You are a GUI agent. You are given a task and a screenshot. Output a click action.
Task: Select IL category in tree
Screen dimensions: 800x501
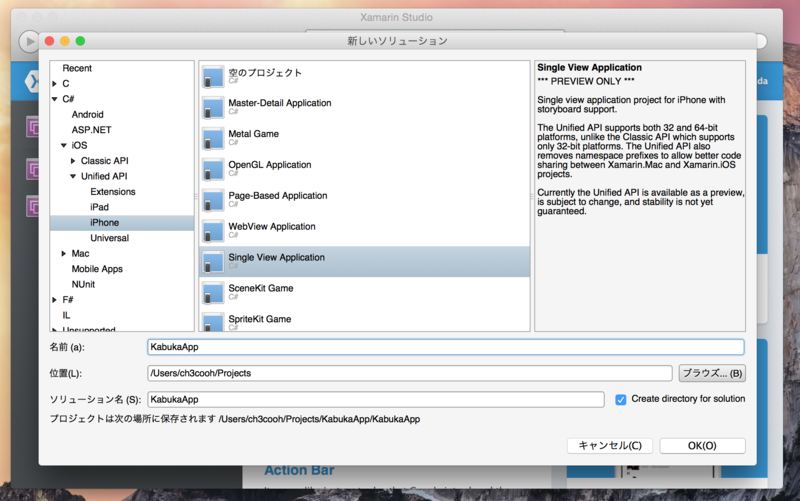[x=66, y=315]
